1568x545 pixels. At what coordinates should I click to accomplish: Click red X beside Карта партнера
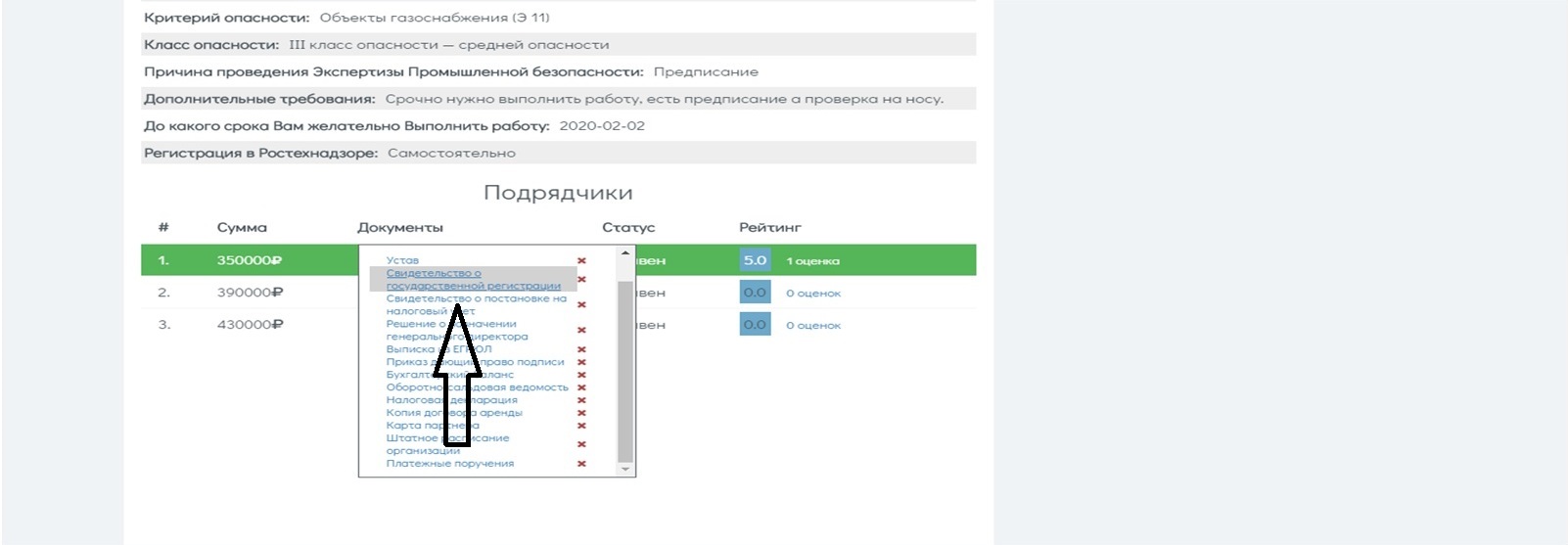(581, 426)
